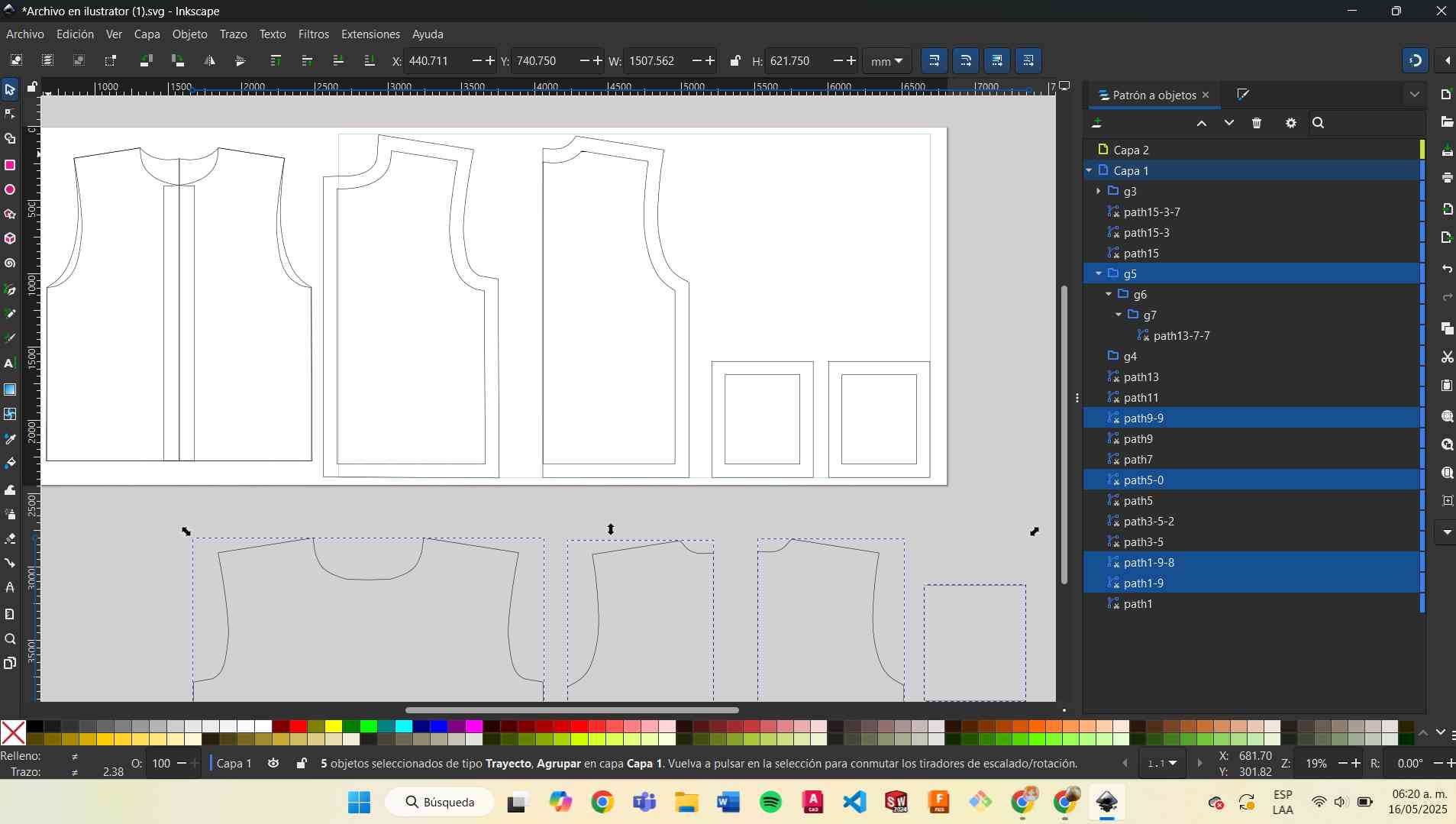Select the Pages tool
Viewport: 1456px width, 824px height.
(10, 663)
